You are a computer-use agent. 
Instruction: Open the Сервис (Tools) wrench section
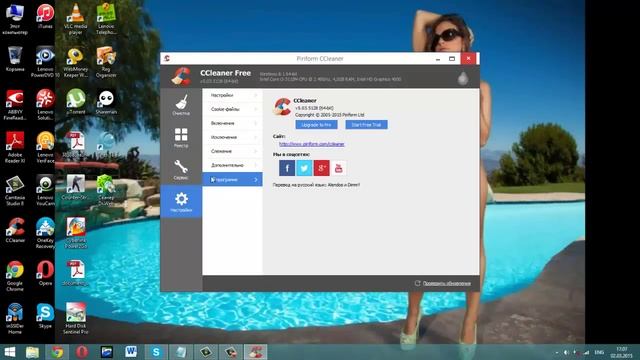point(181,169)
